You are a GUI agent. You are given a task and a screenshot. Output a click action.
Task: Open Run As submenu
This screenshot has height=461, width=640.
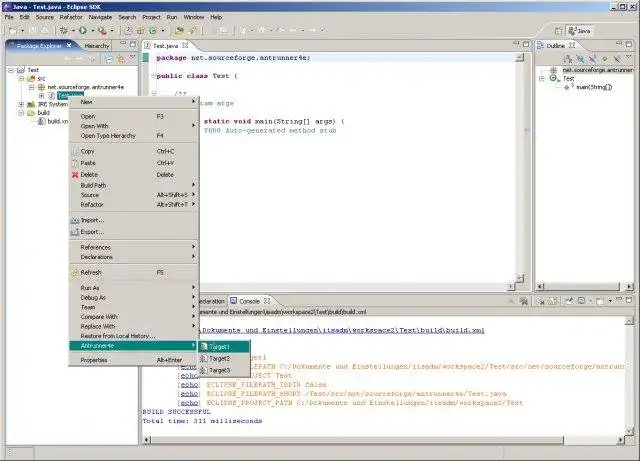coord(134,288)
